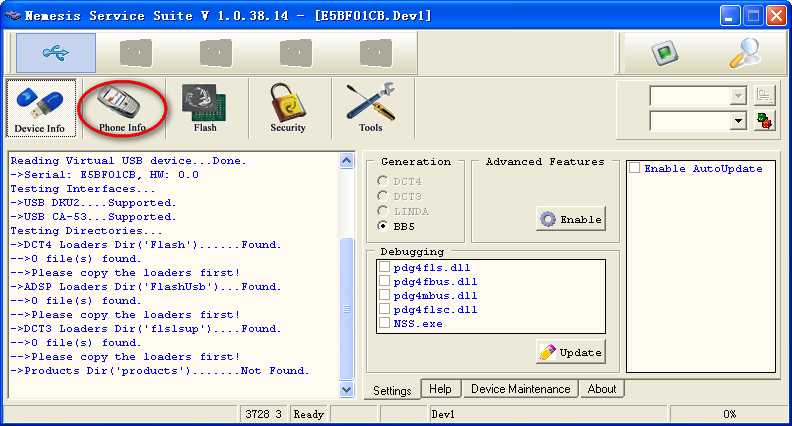Open the Flash section

(205, 108)
